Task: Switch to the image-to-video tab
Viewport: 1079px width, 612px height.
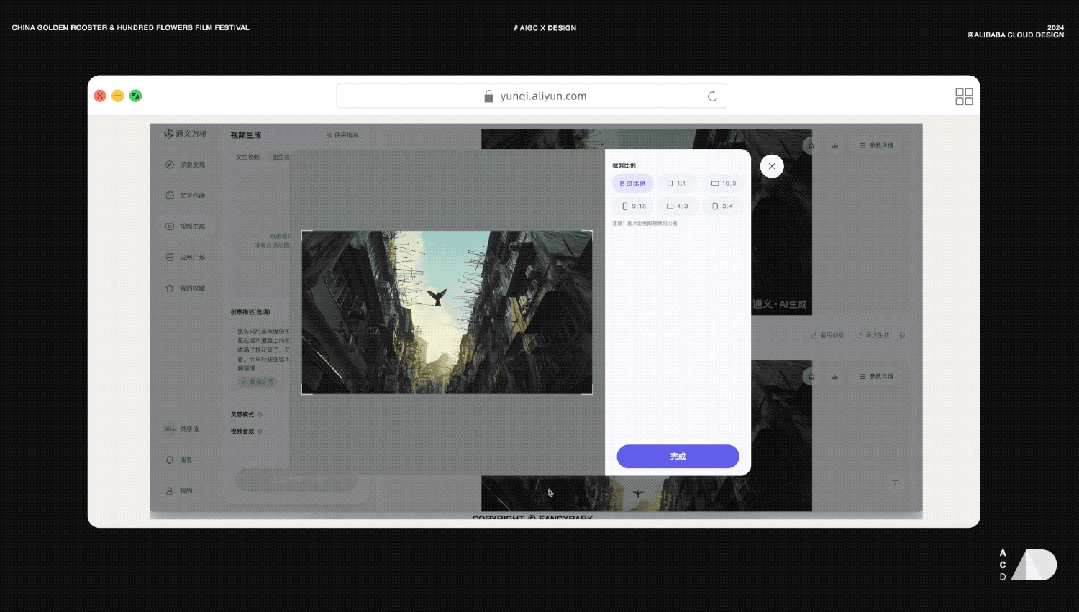Action: click(x=281, y=157)
